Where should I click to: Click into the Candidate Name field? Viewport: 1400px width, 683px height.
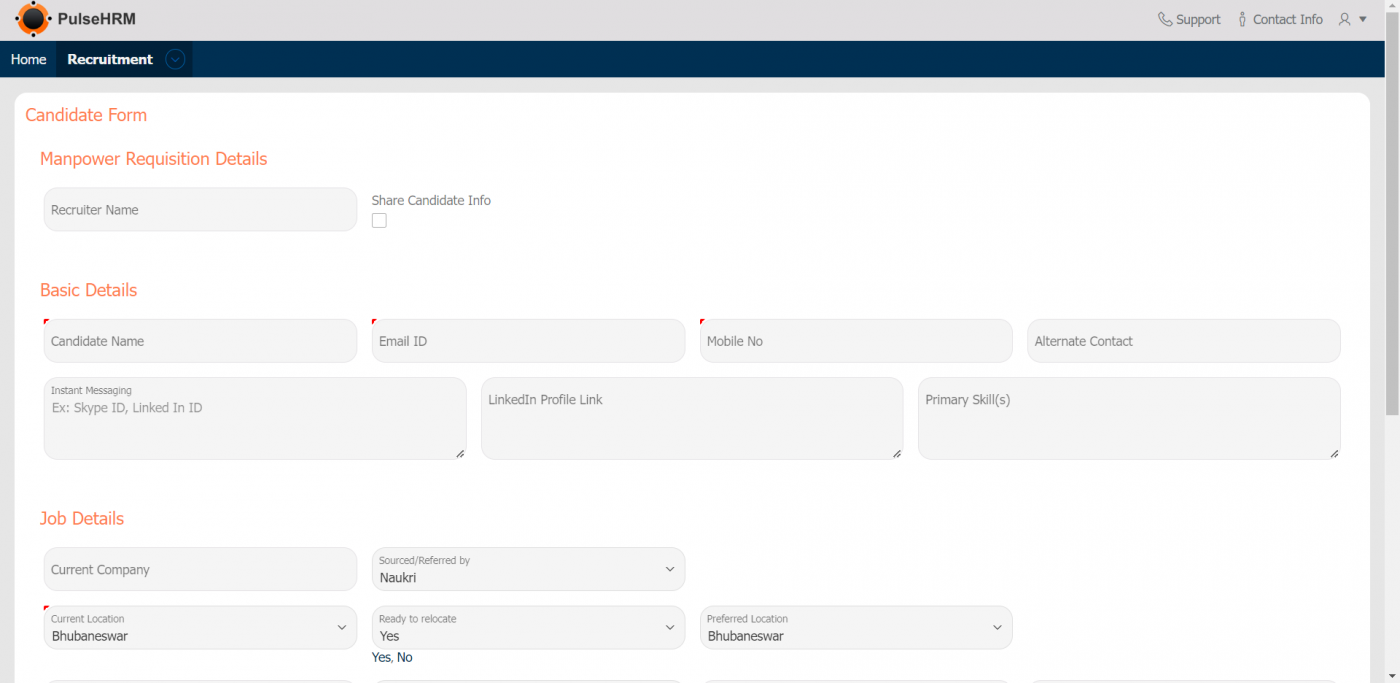200,341
